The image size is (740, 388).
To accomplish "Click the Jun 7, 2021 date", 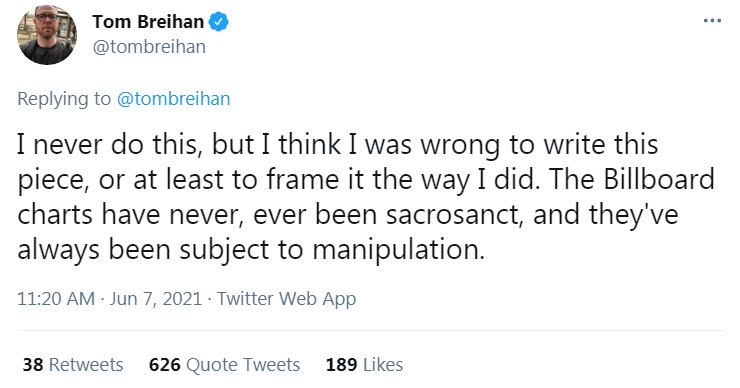I will 156,299.
